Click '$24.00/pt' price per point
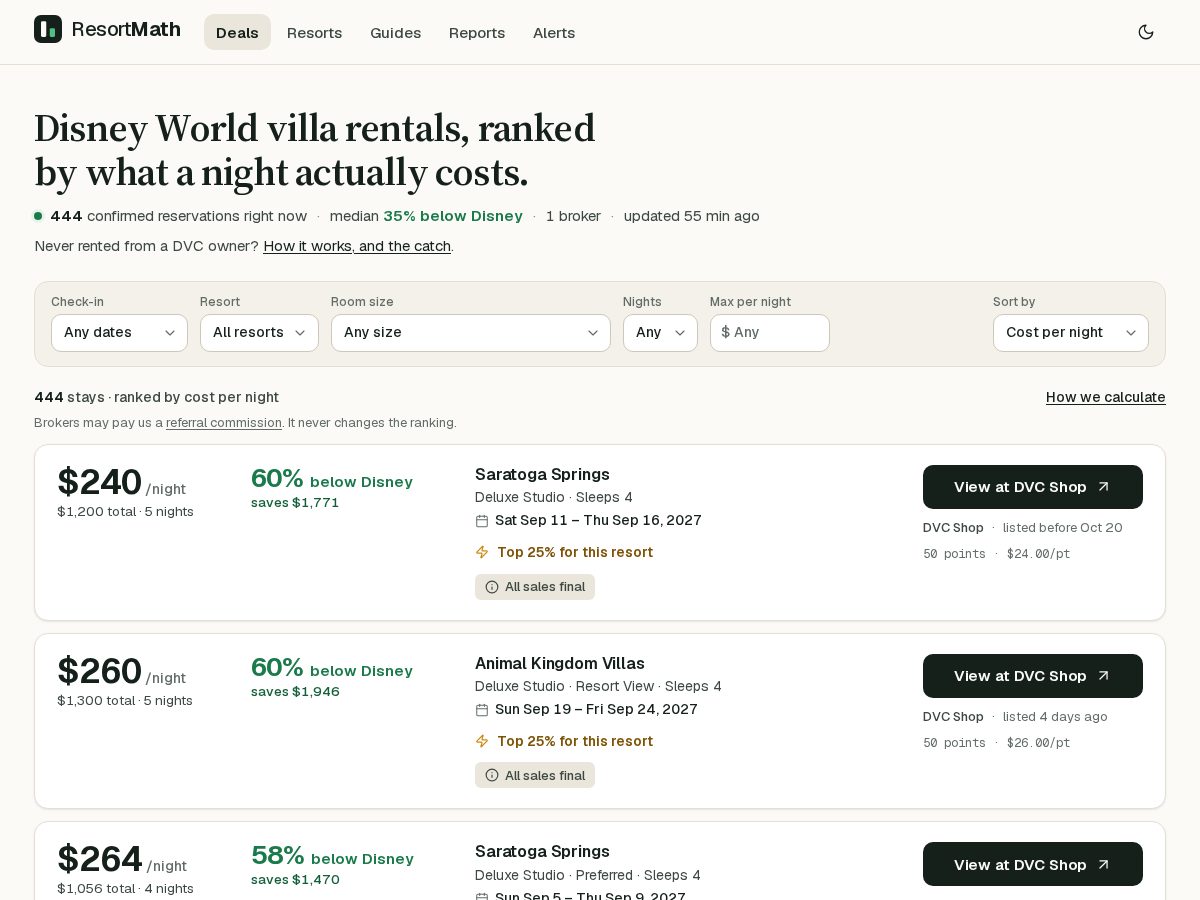The width and height of the screenshot is (1200, 900). click(x=1038, y=554)
